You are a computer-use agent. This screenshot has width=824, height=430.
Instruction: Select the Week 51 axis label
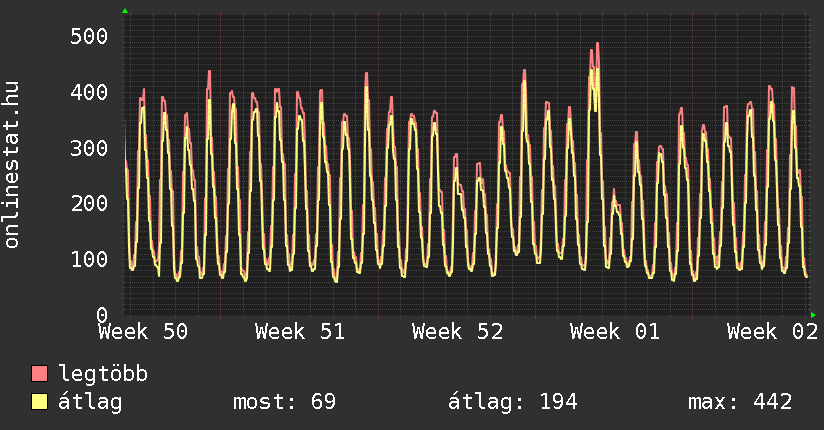(x=300, y=332)
